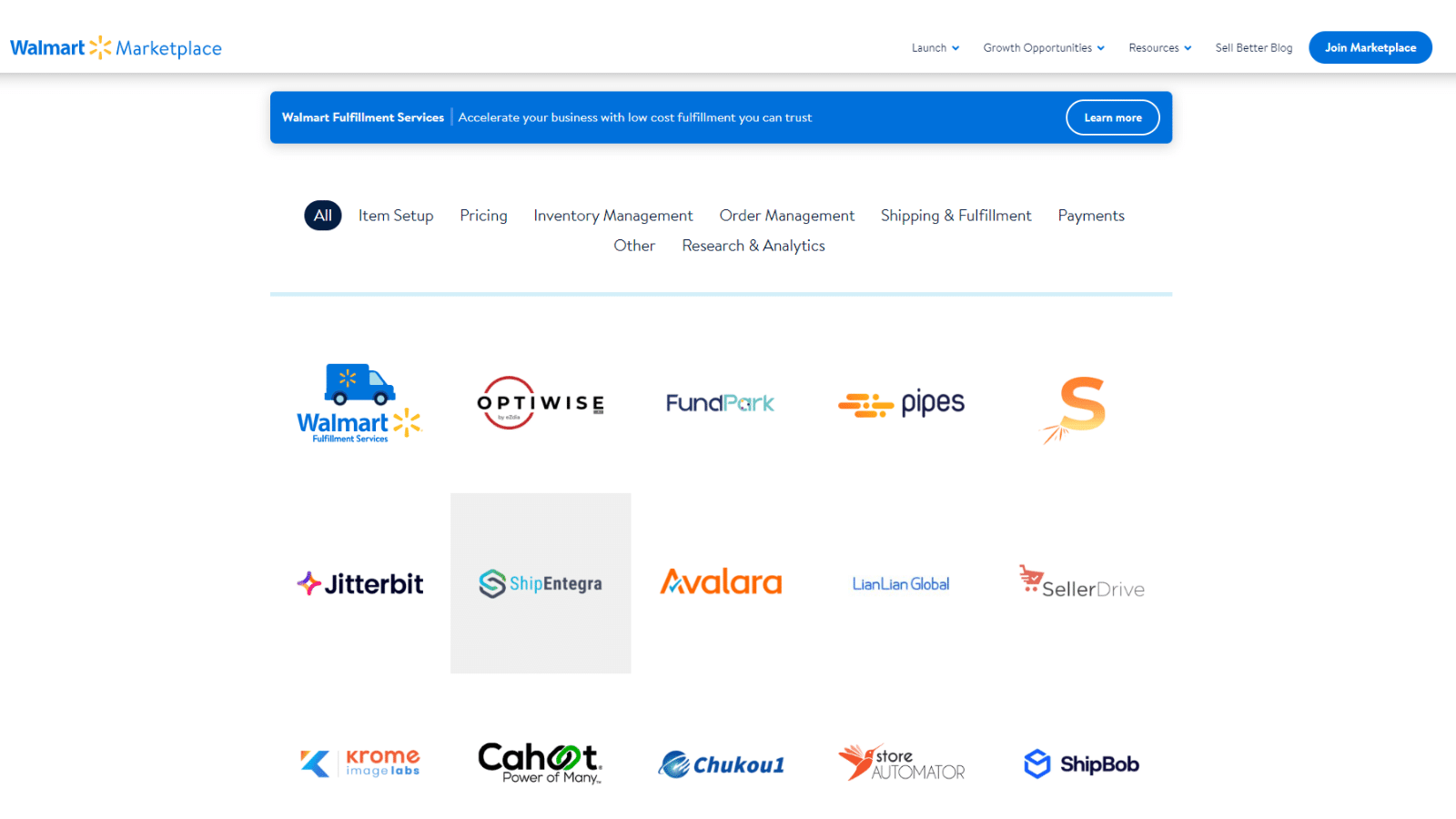Select the ShipEntegra partner tile
This screenshot has height=819, width=1456.
541,583
